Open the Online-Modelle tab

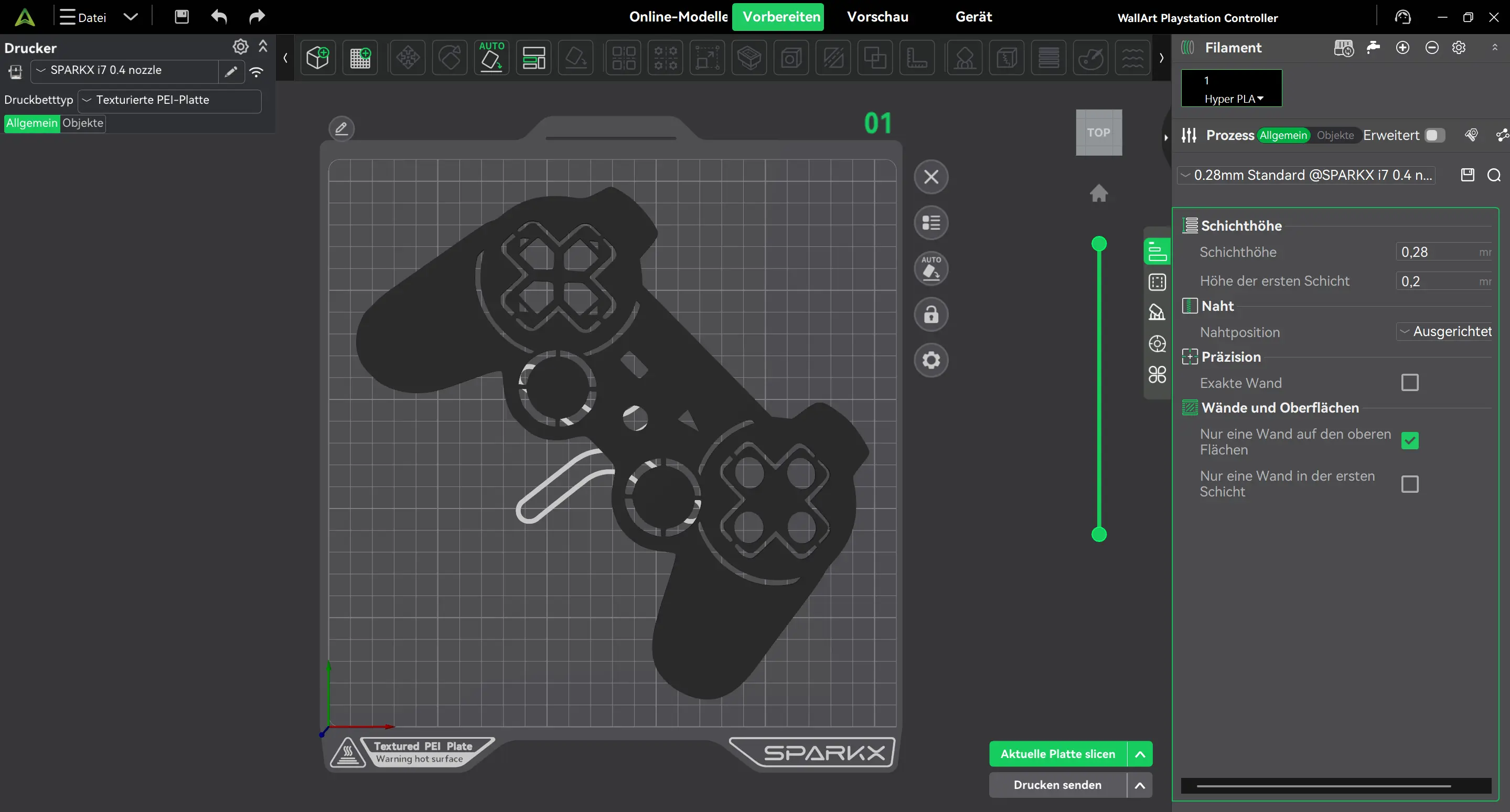tap(678, 17)
